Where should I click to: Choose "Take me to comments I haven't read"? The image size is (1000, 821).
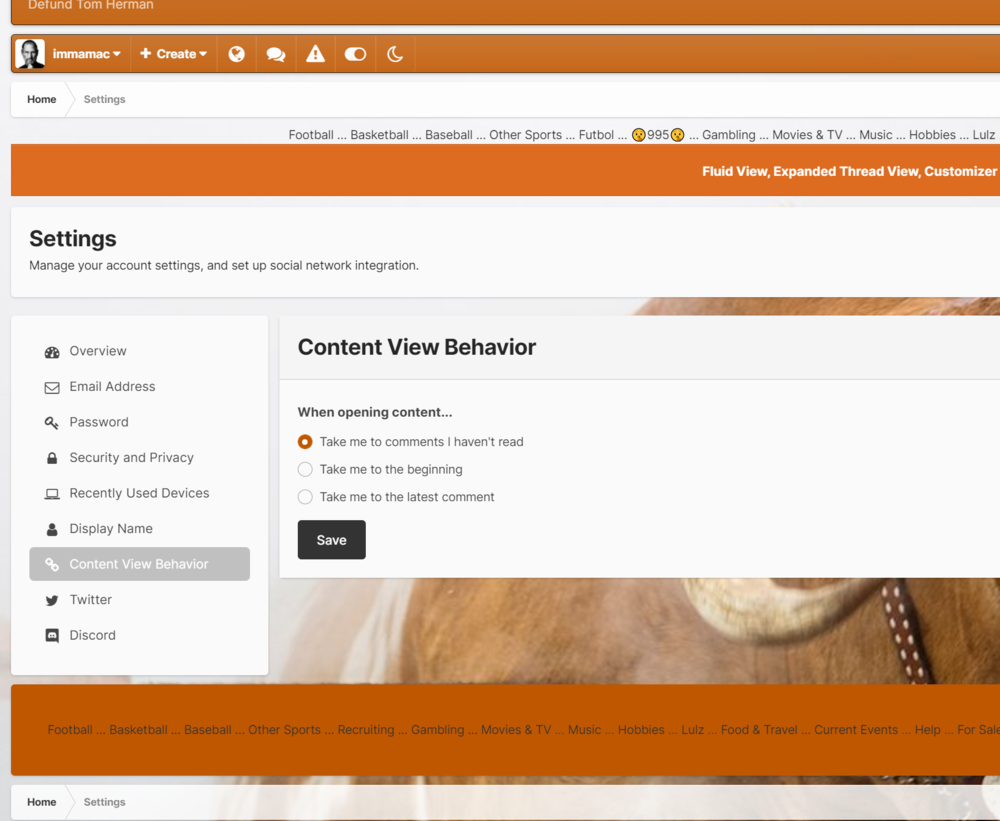(305, 442)
